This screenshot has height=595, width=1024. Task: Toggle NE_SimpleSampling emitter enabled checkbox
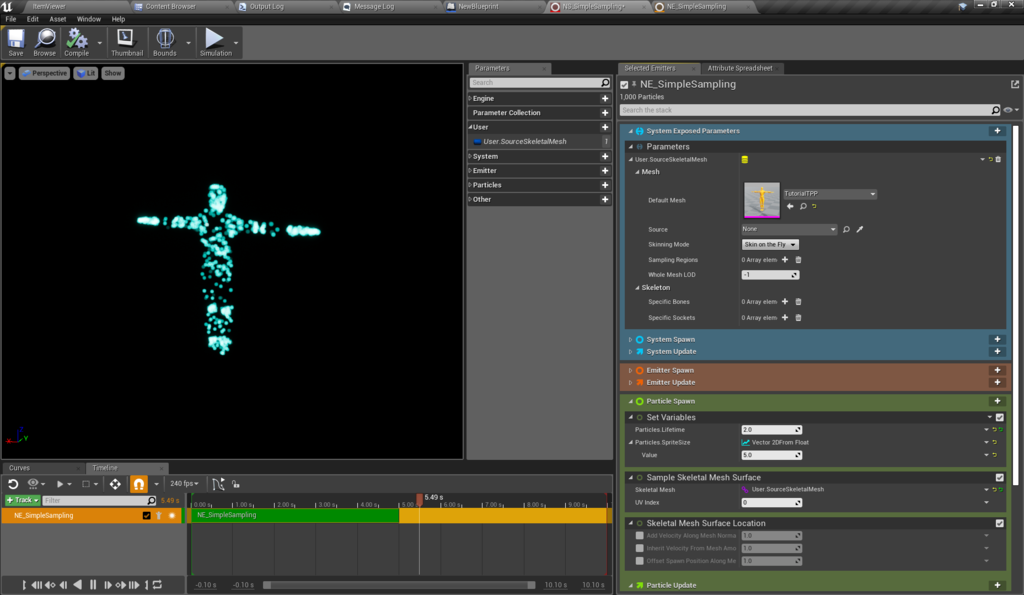(624, 85)
